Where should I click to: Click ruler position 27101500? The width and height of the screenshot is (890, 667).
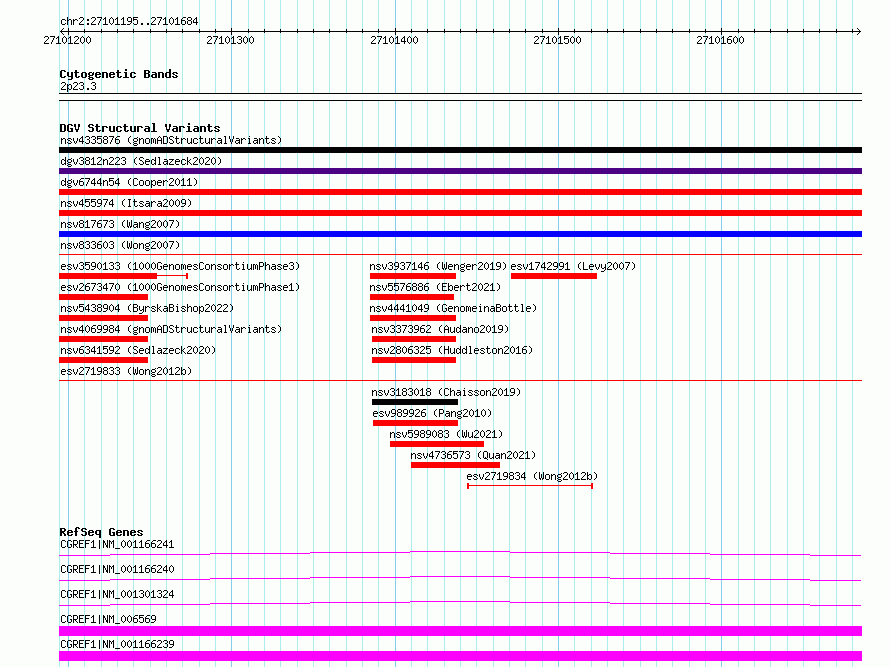(x=557, y=40)
